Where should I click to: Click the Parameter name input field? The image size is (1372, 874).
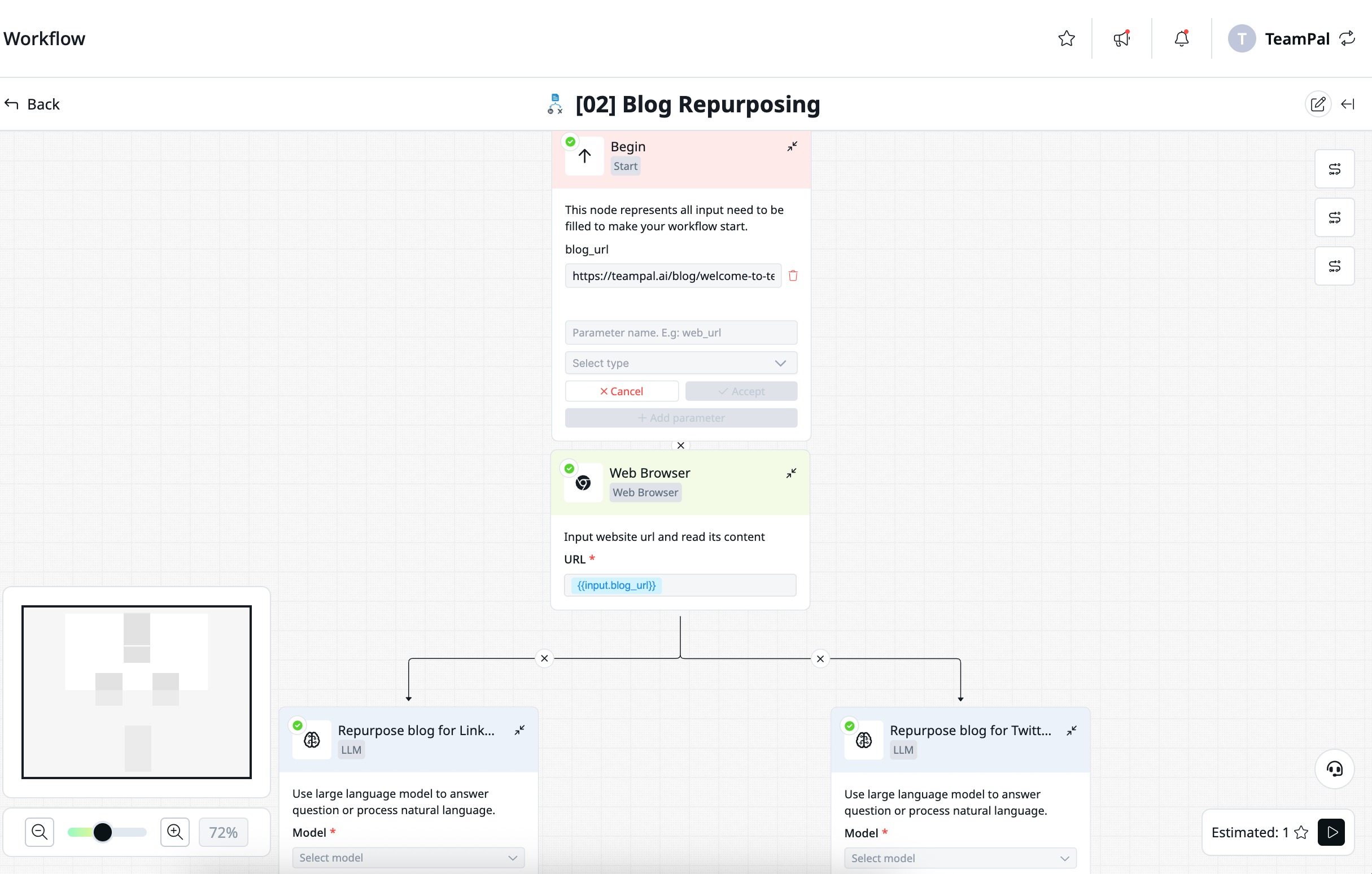tap(681, 333)
